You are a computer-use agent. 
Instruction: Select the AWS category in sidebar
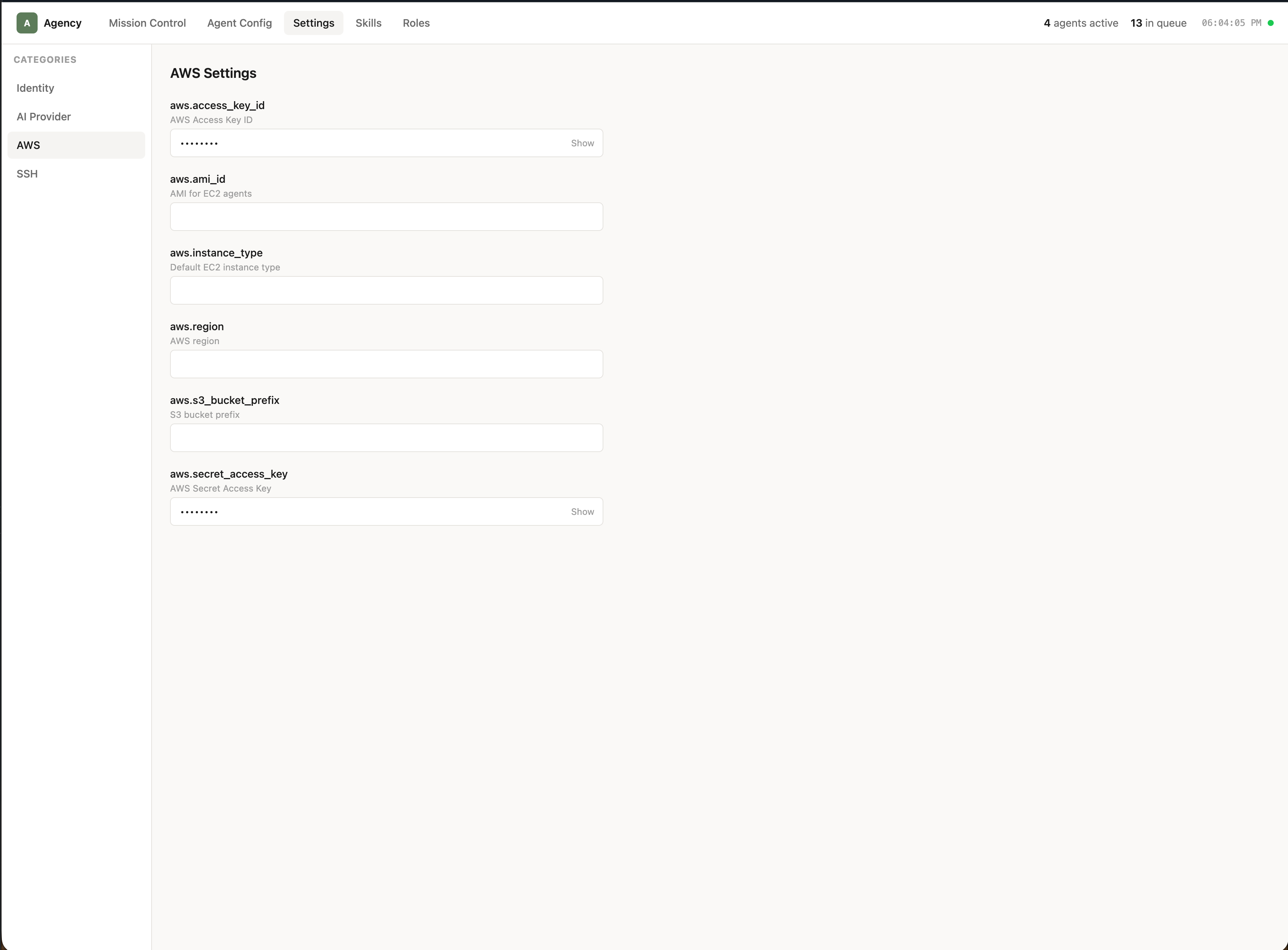click(x=28, y=146)
